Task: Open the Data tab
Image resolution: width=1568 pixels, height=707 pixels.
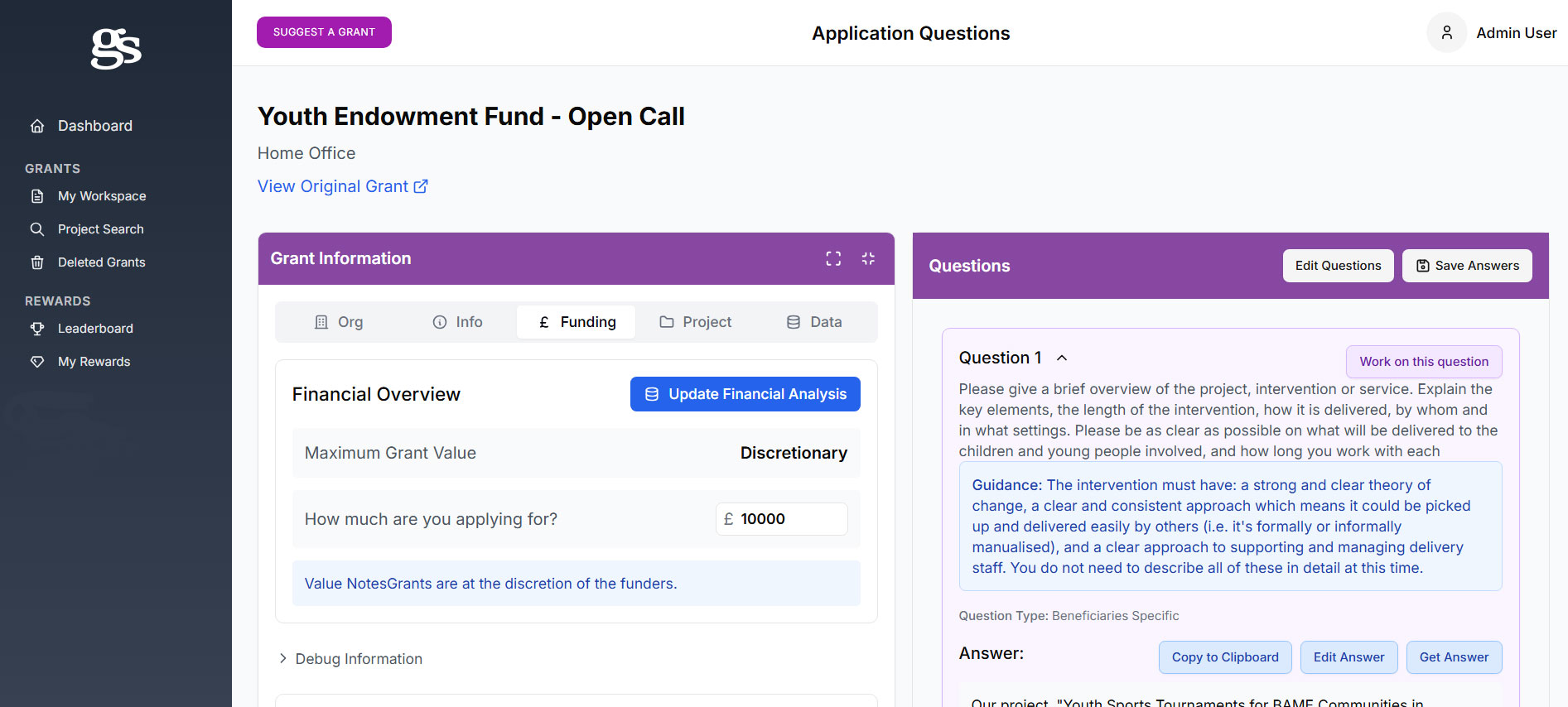Action: (814, 322)
